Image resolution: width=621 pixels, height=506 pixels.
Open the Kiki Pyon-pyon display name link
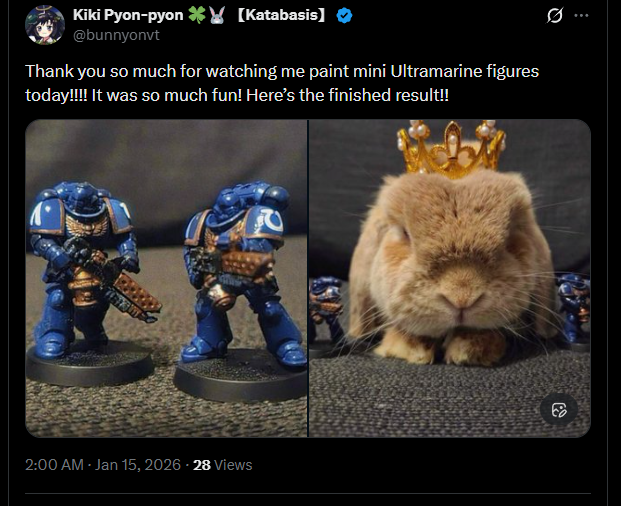128,15
